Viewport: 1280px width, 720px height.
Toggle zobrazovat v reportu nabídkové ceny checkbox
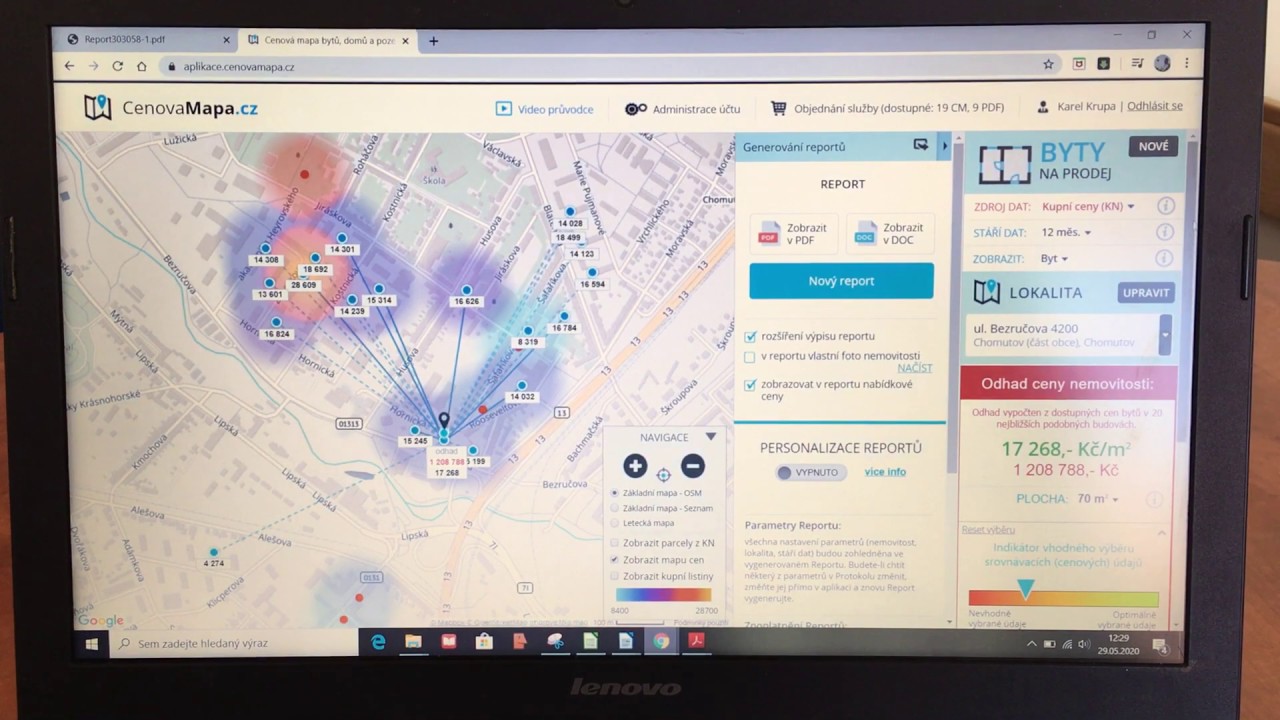click(x=750, y=385)
